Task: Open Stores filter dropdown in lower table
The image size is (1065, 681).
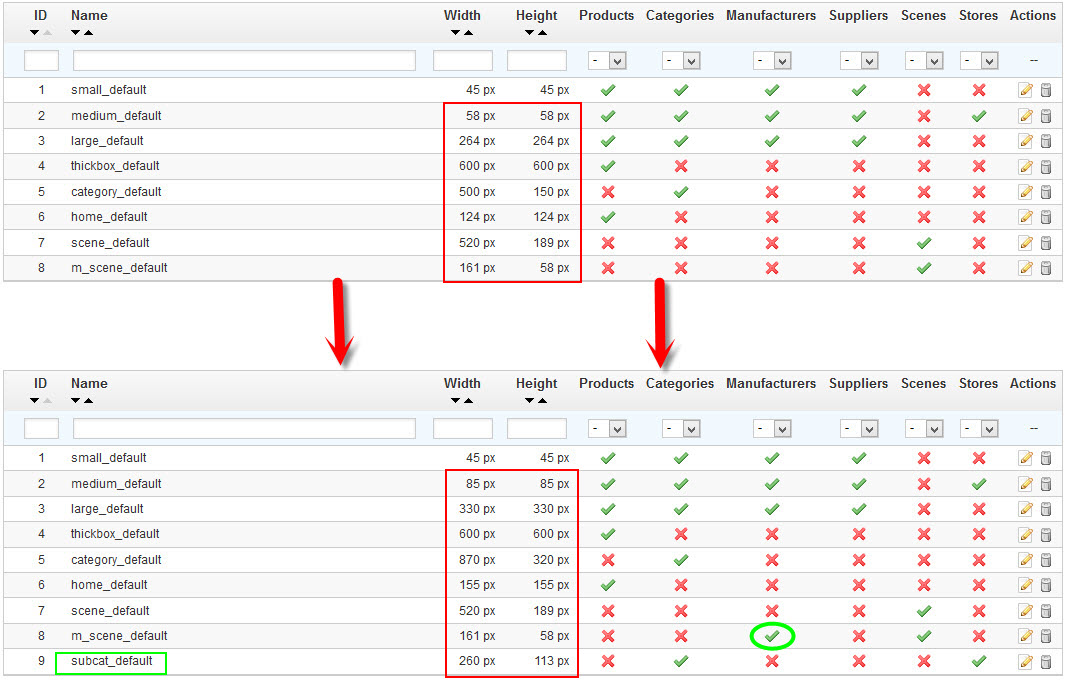Action: [x=978, y=429]
